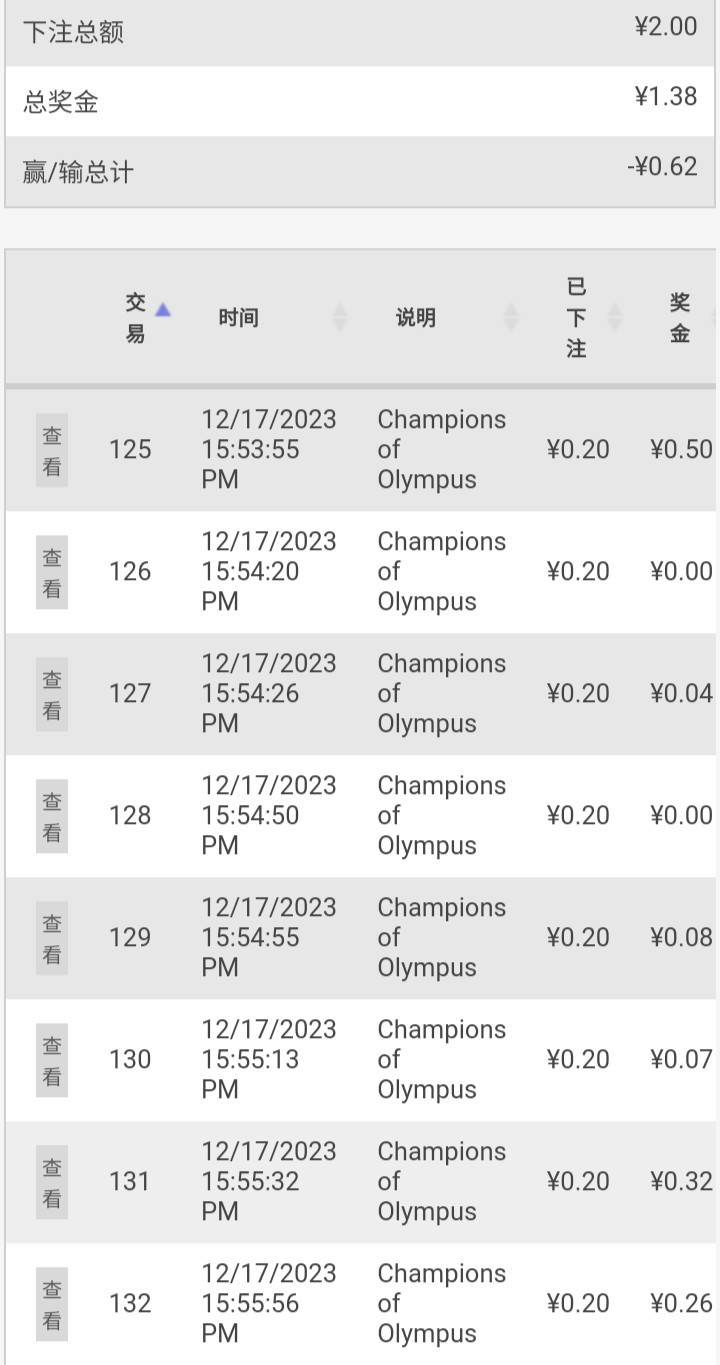Open 查看 for transaction 125
The width and height of the screenshot is (720, 1365).
[52, 450]
